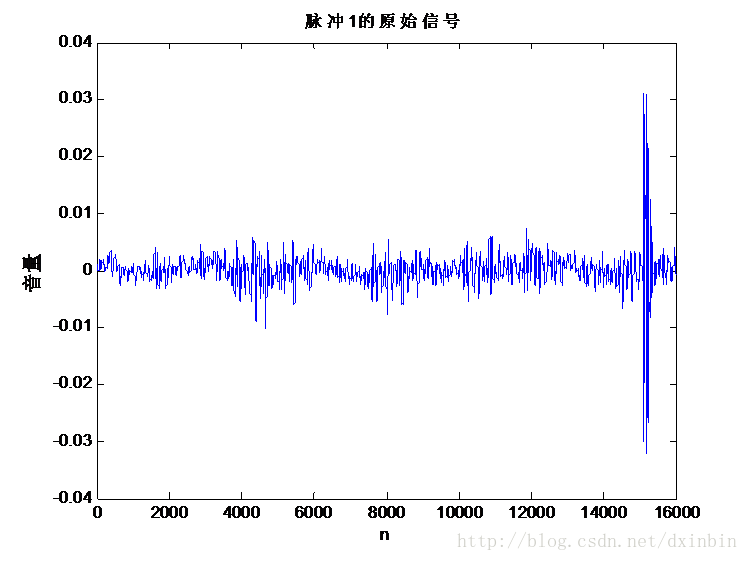Click y-axis tick value -0.02
Screen dimensions: 748x561
(73, 383)
